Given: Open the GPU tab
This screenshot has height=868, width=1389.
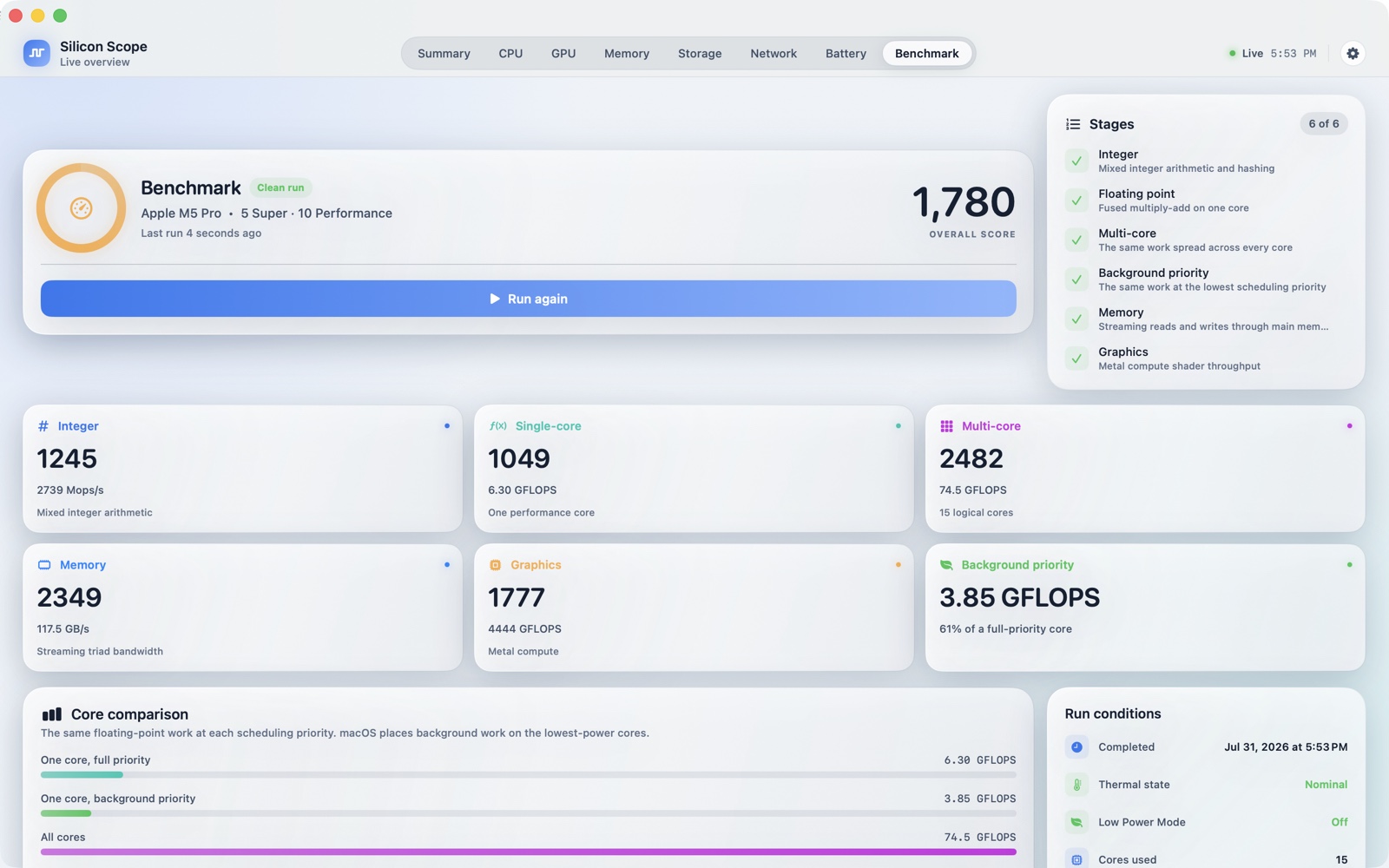Looking at the screenshot, I should [563, 54].
